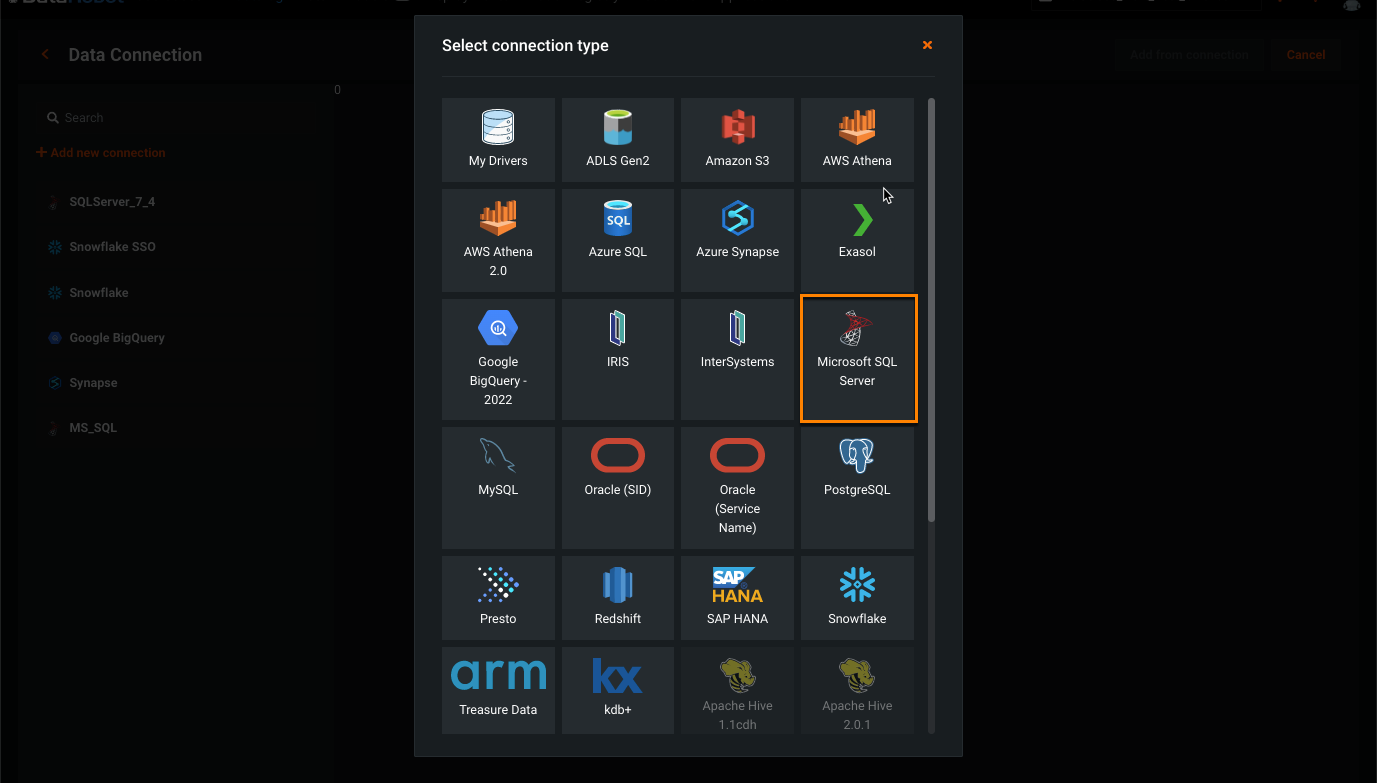
Task: Open the SQLServer_7_4 connection in sidebar
Action: click(x=112, y=202)
